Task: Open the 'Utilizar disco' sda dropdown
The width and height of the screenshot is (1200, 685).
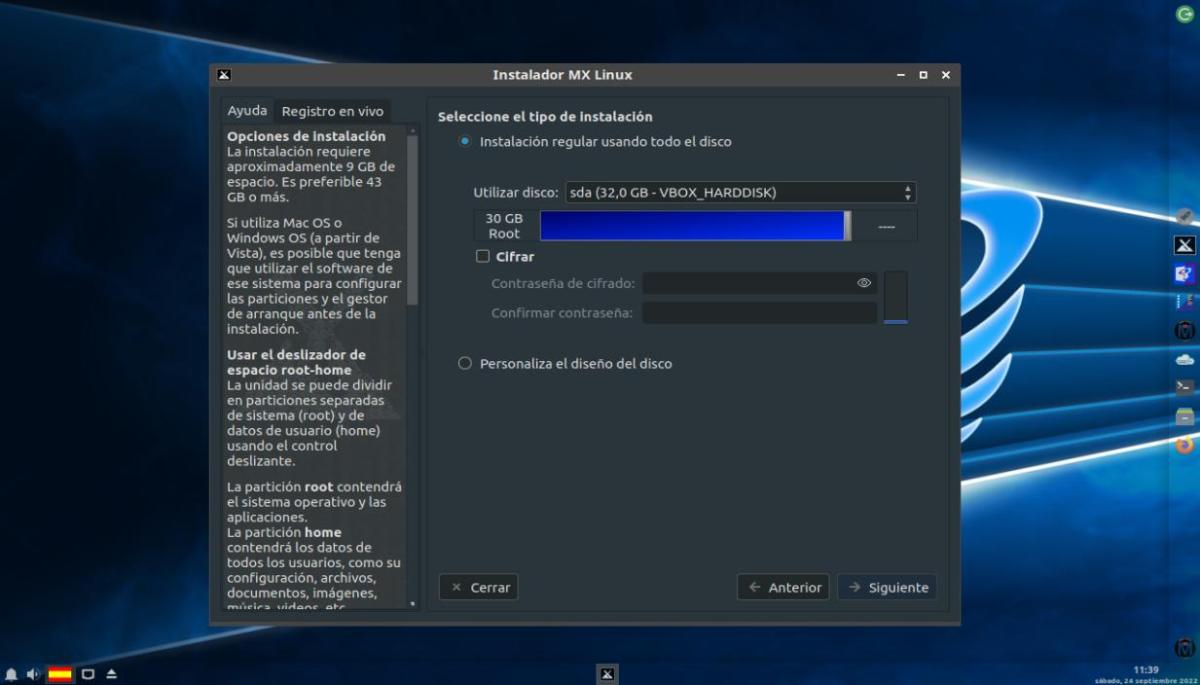Action: 739,193
